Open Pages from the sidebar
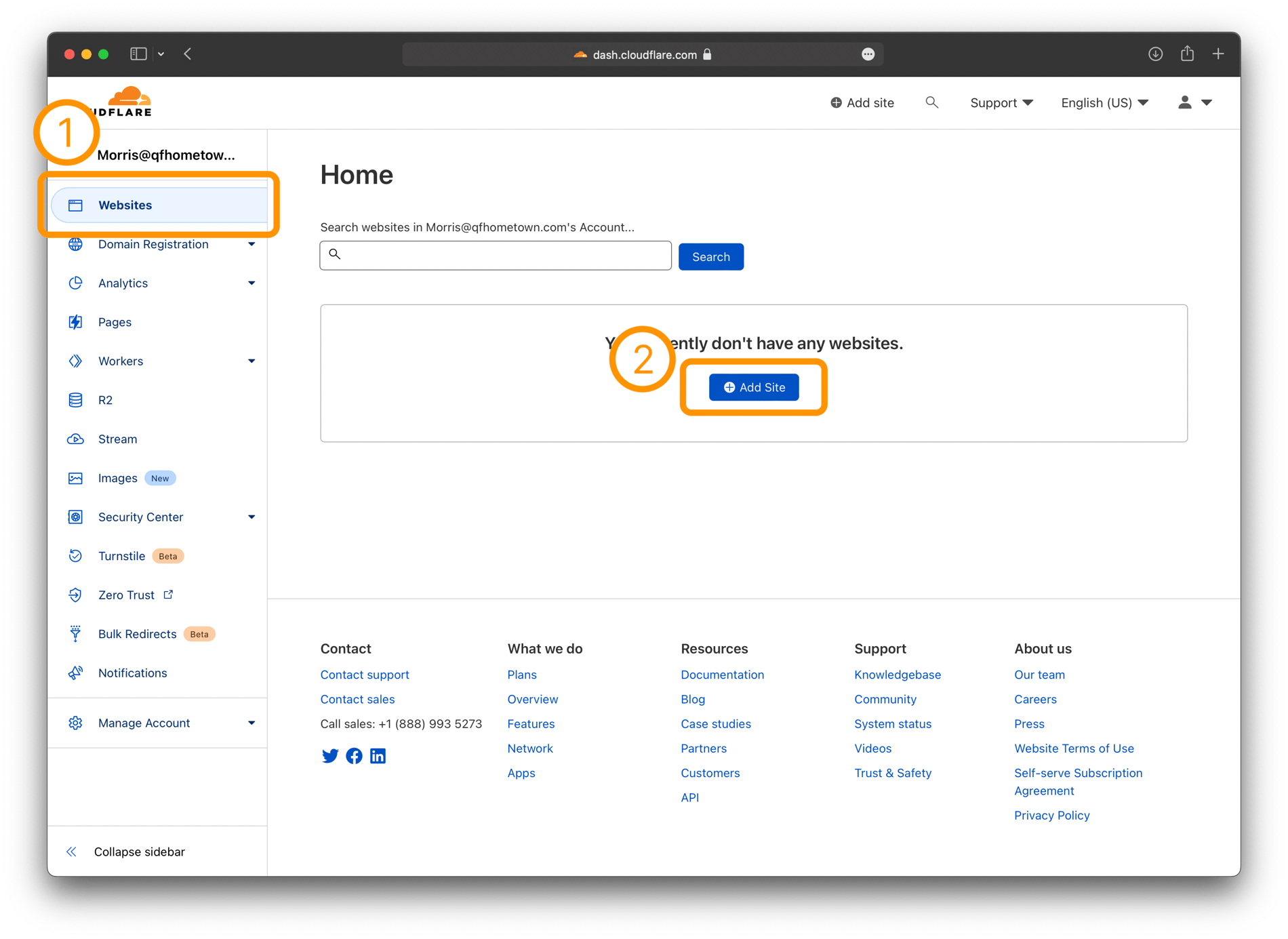The height and width of the screenshot is (939, 1288). [115, 322]
